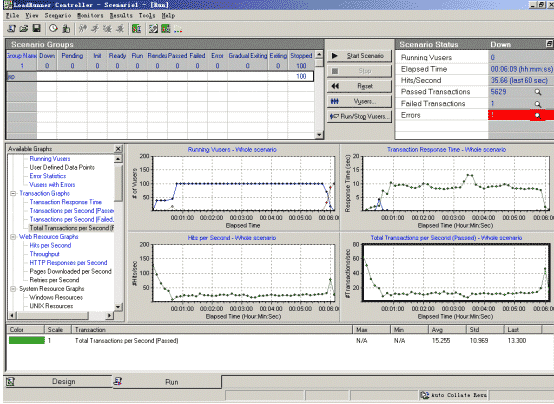Select HTTP Responses per Second tree item
This screenshot has width=554, height=404.
point(68,263)
